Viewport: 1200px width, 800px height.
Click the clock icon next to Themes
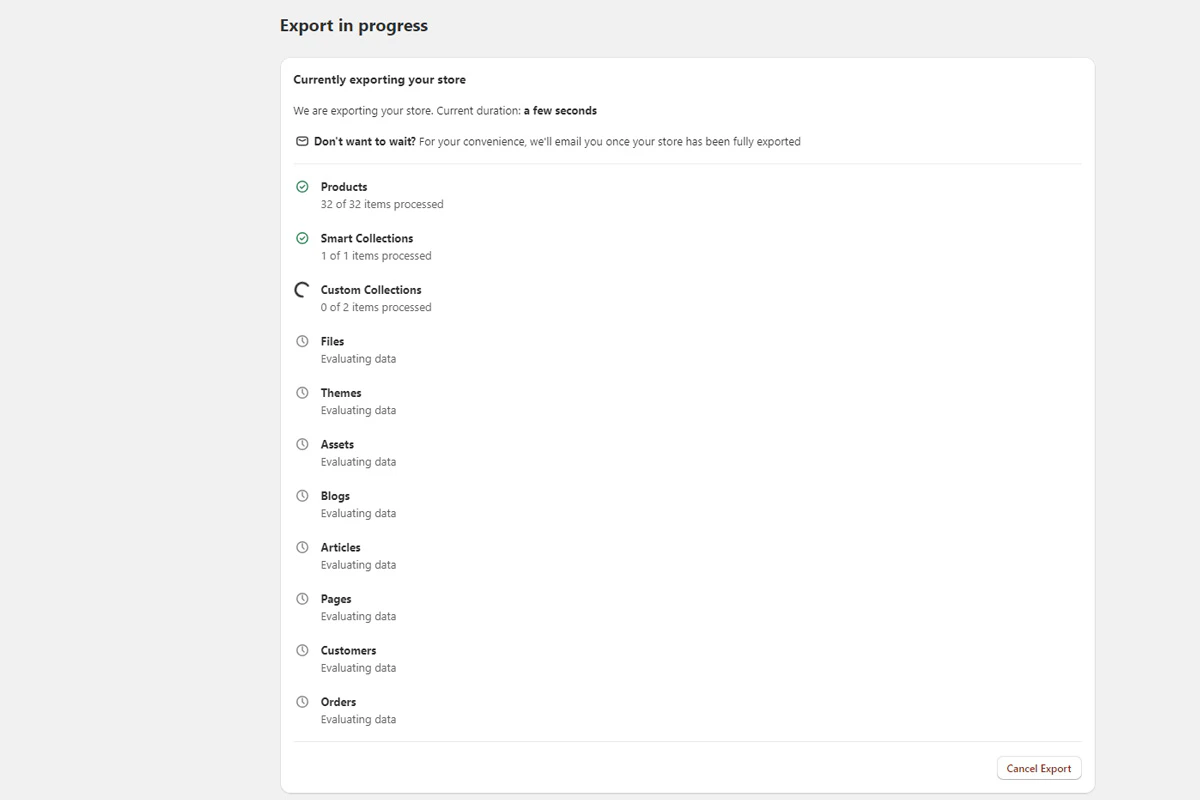pyautogui.click(x=302, y=392)
